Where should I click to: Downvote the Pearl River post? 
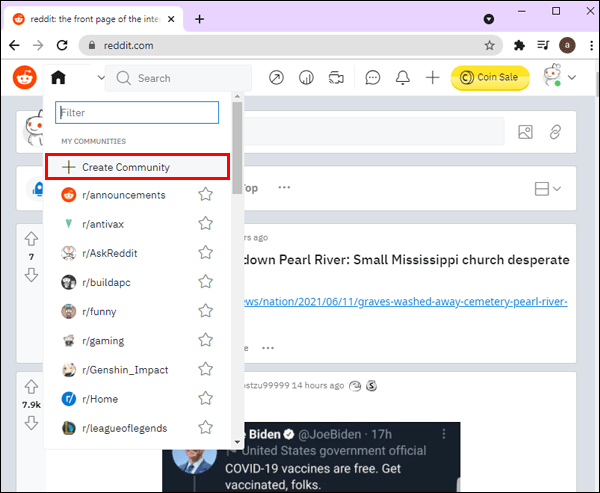pyautogui.click(x=31, y=275)
